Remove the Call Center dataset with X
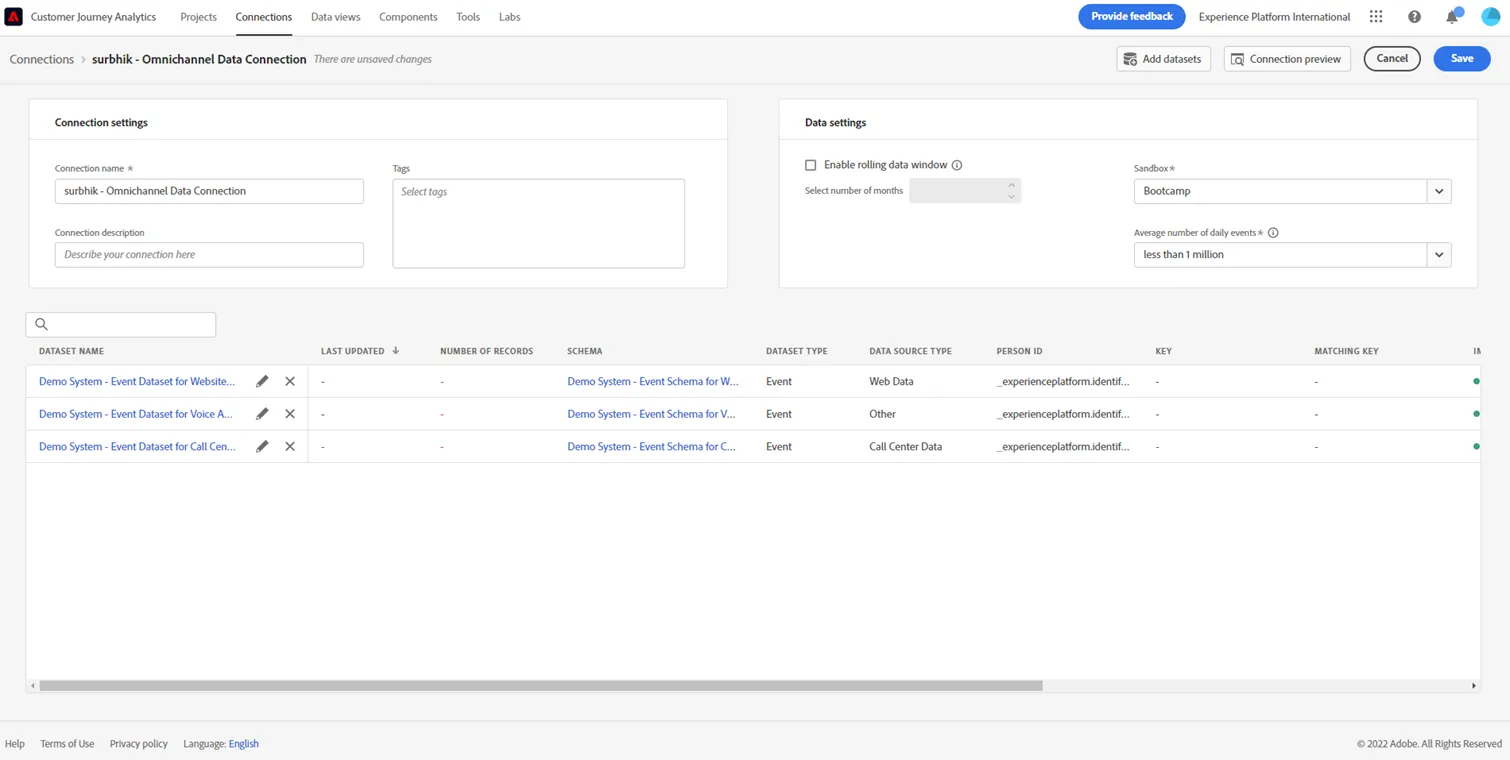Viewport: 1510px width, 760px height. tap(290, 447)
